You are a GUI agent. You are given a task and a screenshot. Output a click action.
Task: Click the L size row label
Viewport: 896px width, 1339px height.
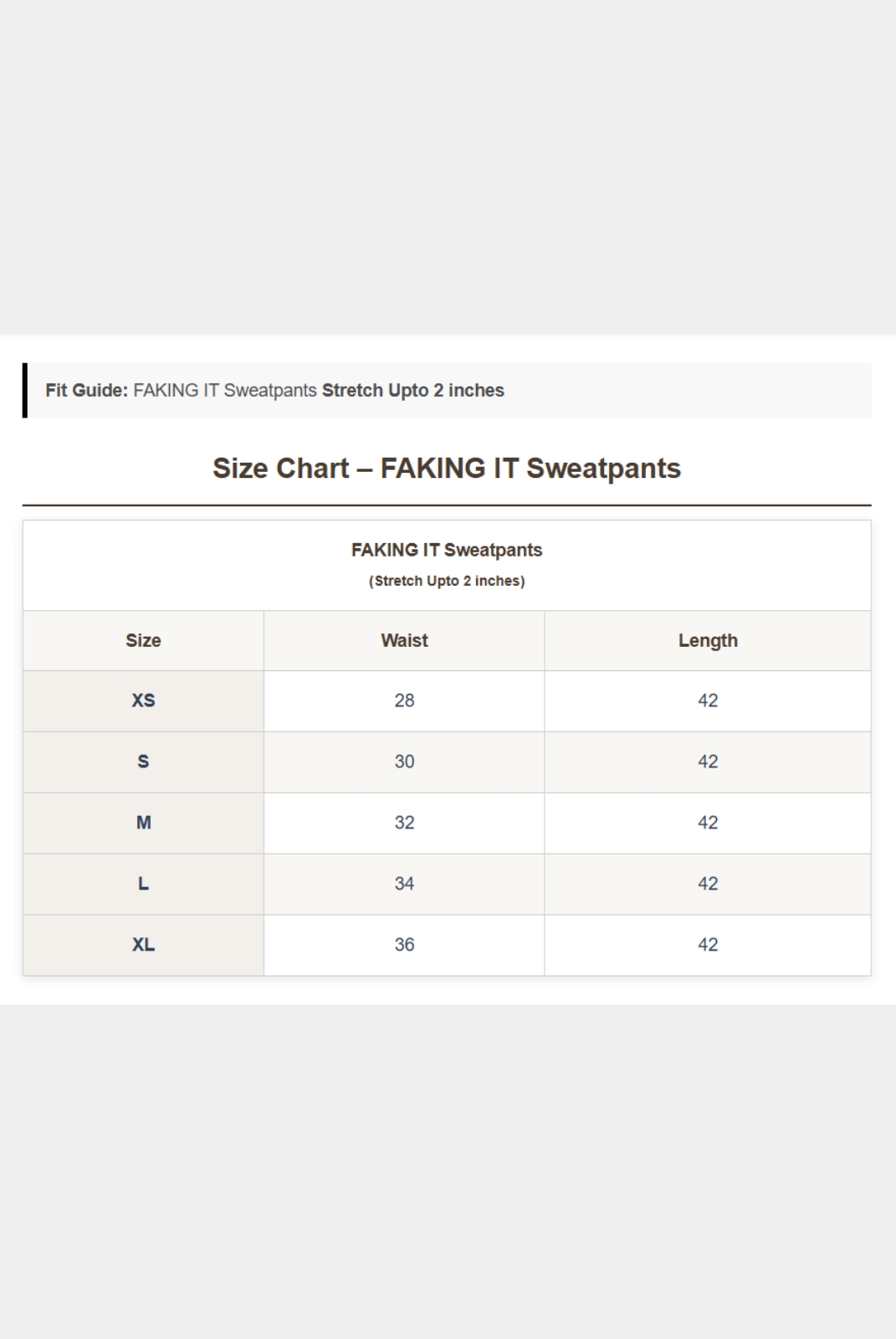pyautogui.click(x=143, y=885)
